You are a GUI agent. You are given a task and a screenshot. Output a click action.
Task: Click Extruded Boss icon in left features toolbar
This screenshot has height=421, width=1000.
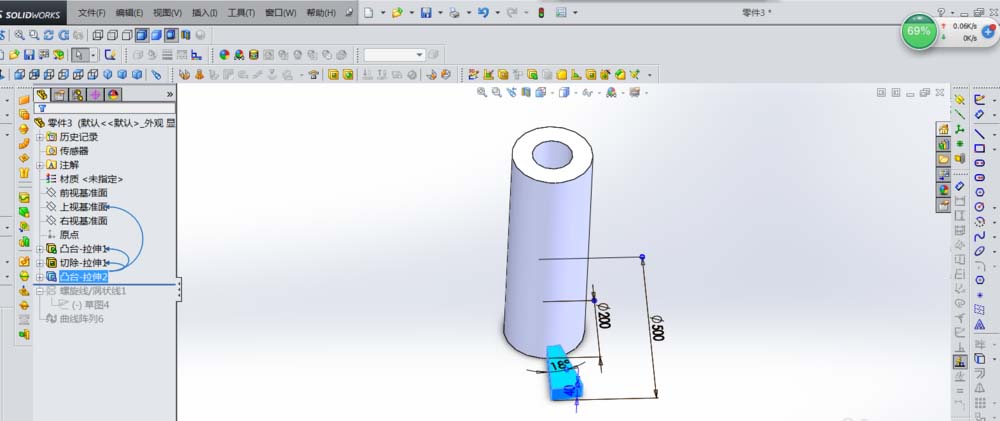[24, 100]
